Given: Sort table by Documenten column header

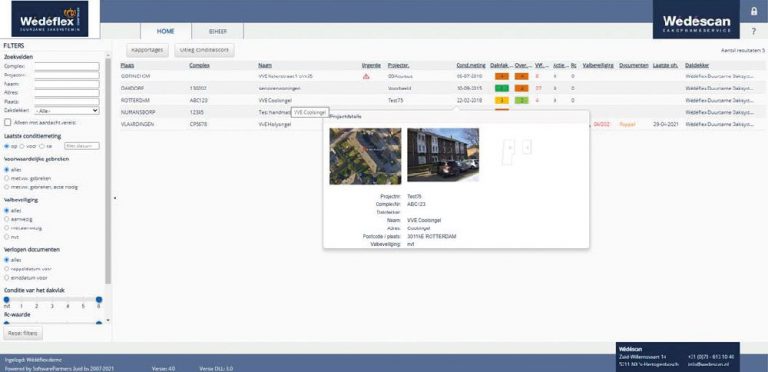Looking at the screenshot, I should point(633,65).
